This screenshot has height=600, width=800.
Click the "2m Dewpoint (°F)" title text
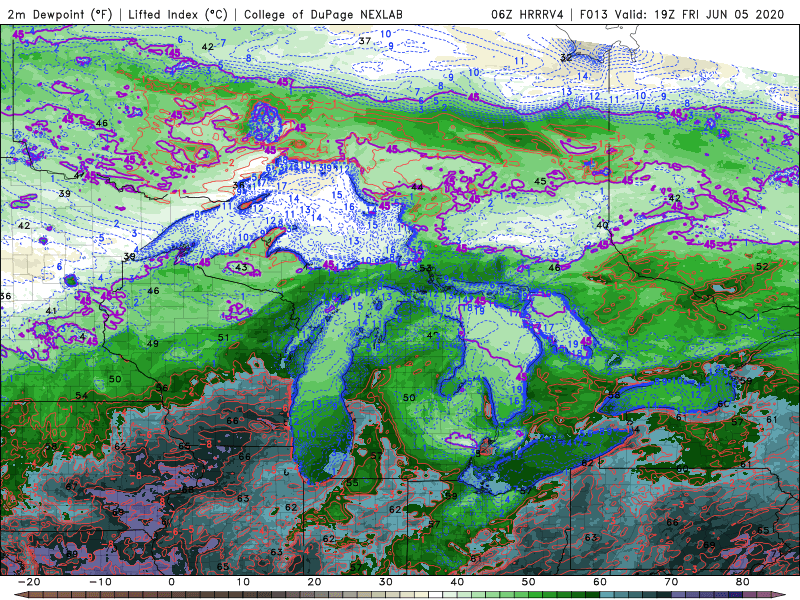pyautogui.click(x=60, y=15)
